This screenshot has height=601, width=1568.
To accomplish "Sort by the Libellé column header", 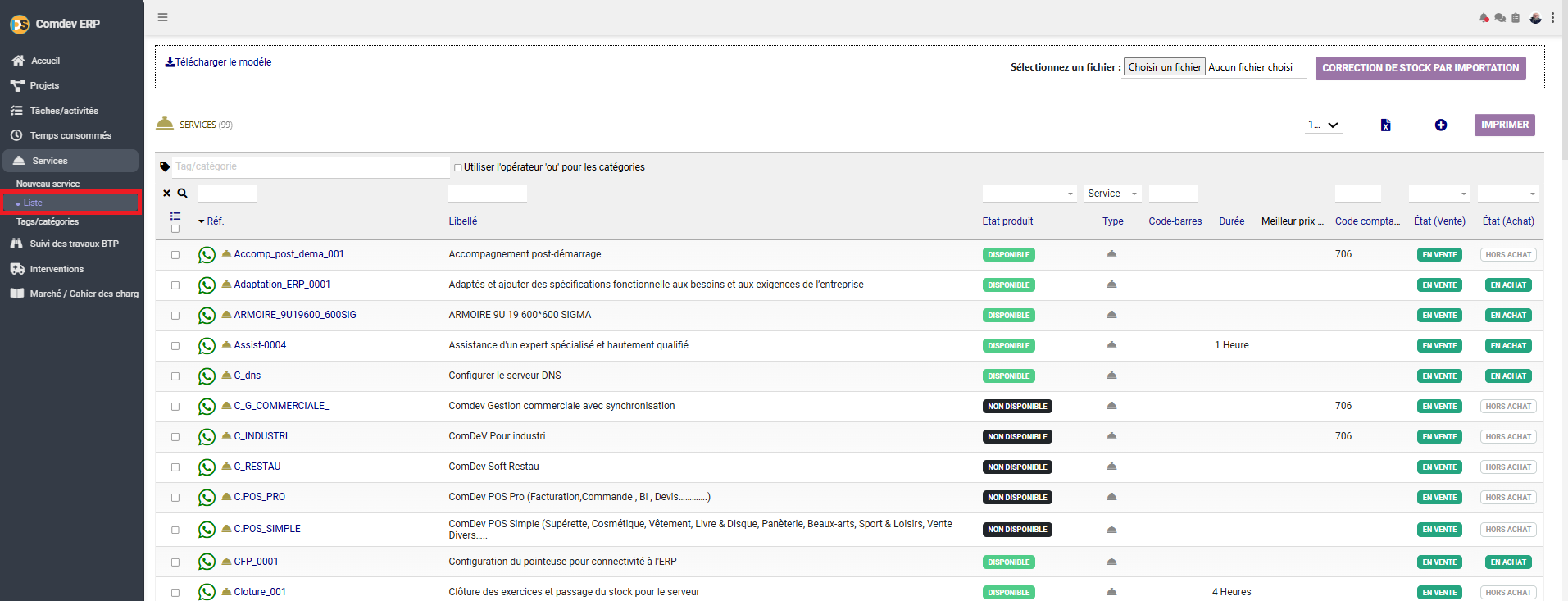I will point(463,221).
